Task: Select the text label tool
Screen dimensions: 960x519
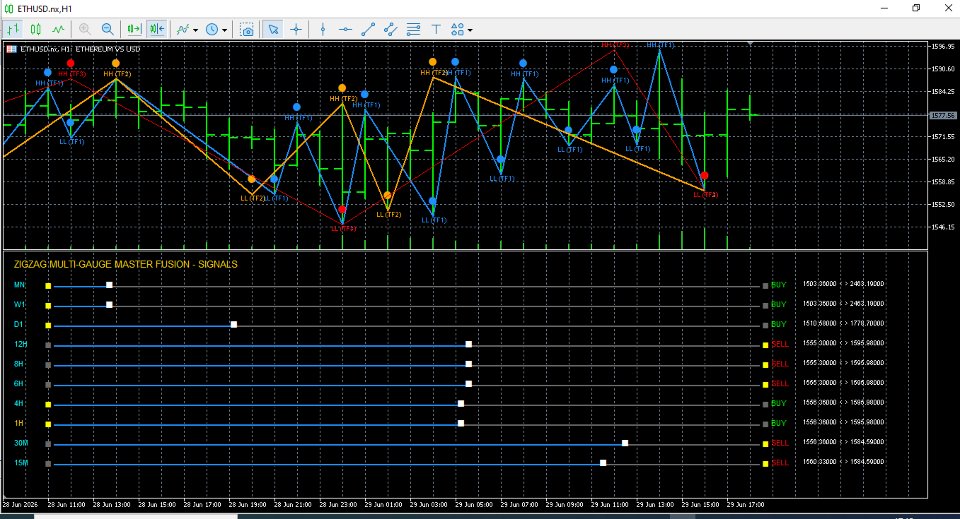Action: point(436,29)
